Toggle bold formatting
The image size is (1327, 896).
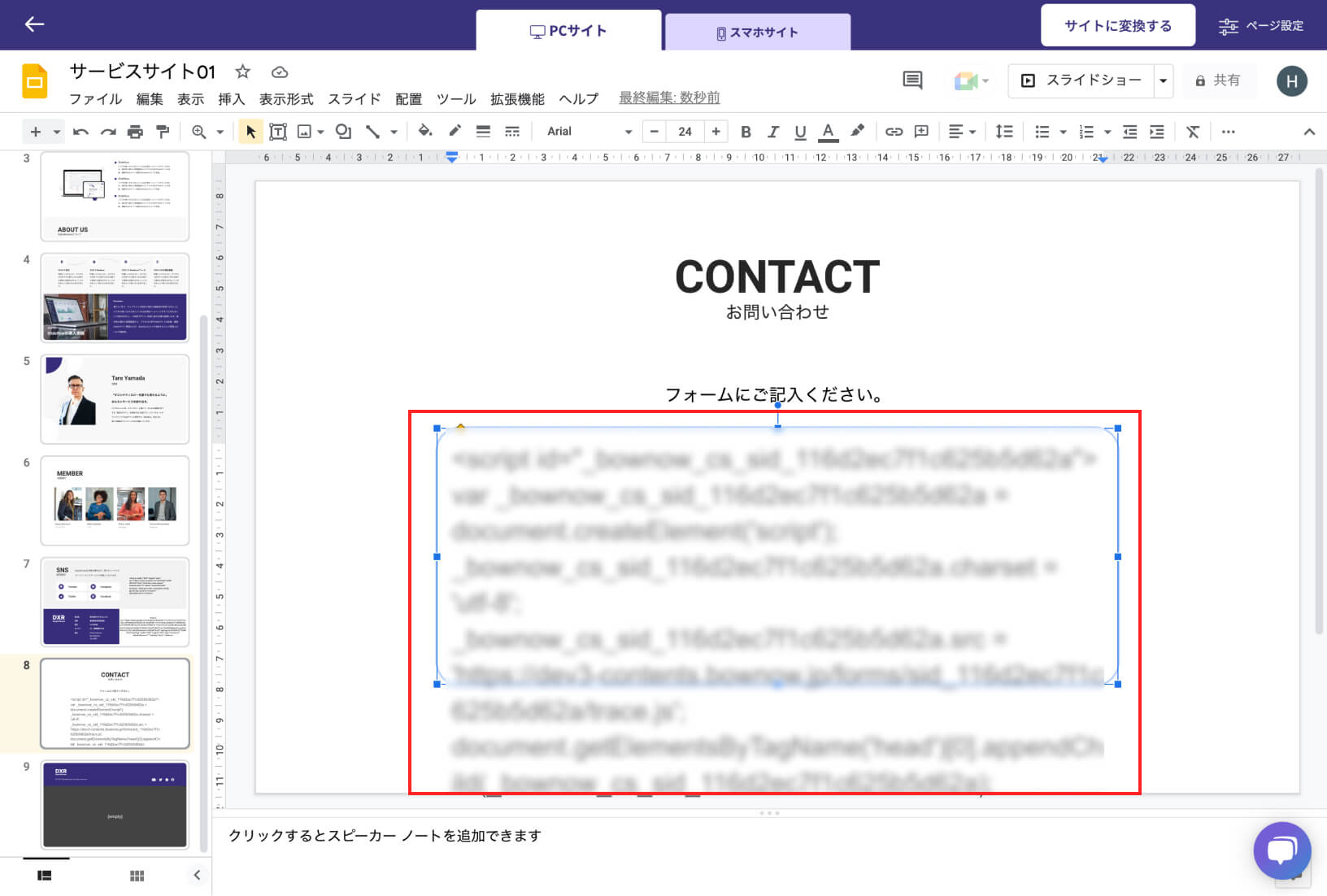pyautogui.click(x=746, y=132)
